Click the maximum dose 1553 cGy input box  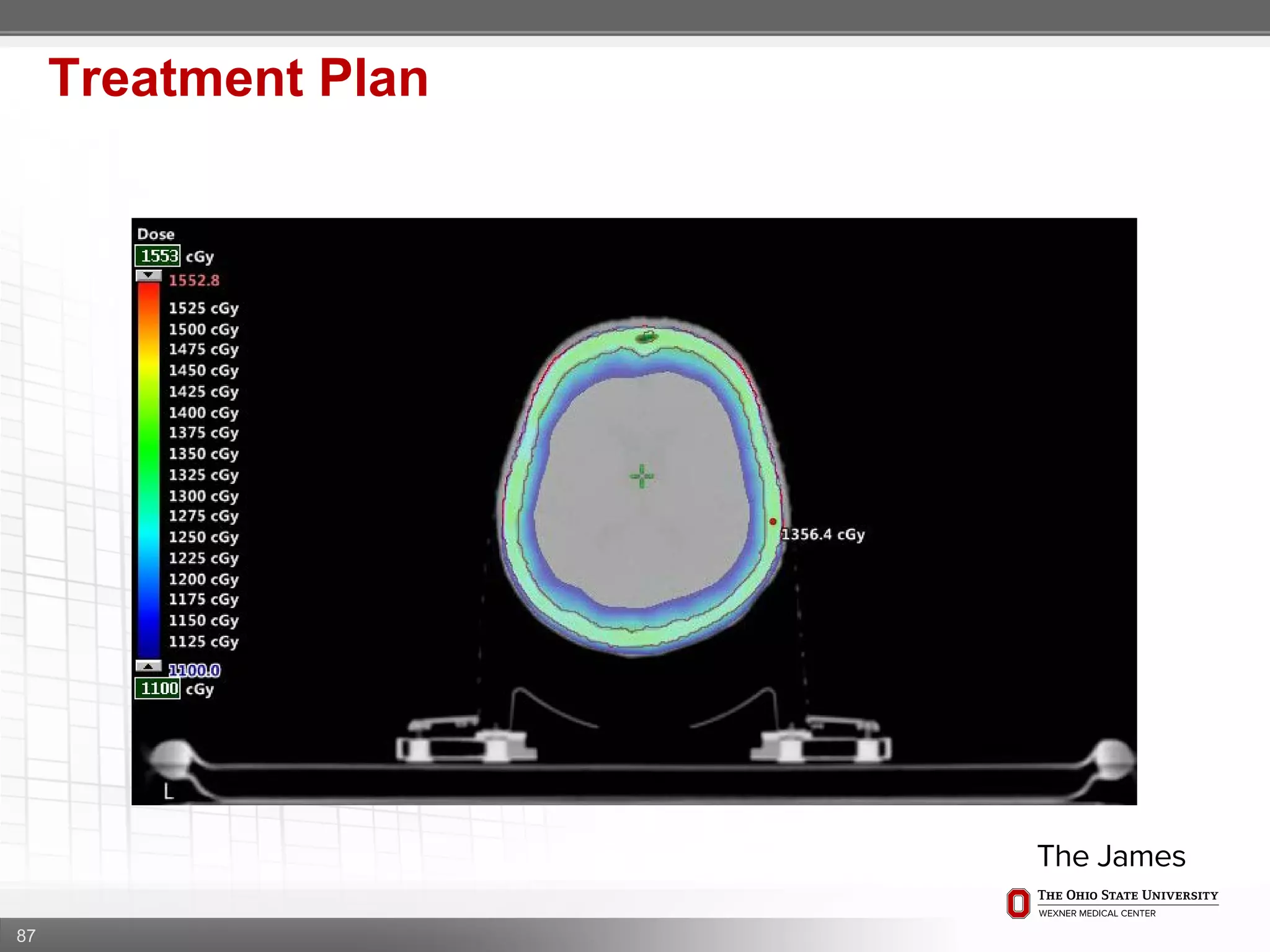click(158, 256)
